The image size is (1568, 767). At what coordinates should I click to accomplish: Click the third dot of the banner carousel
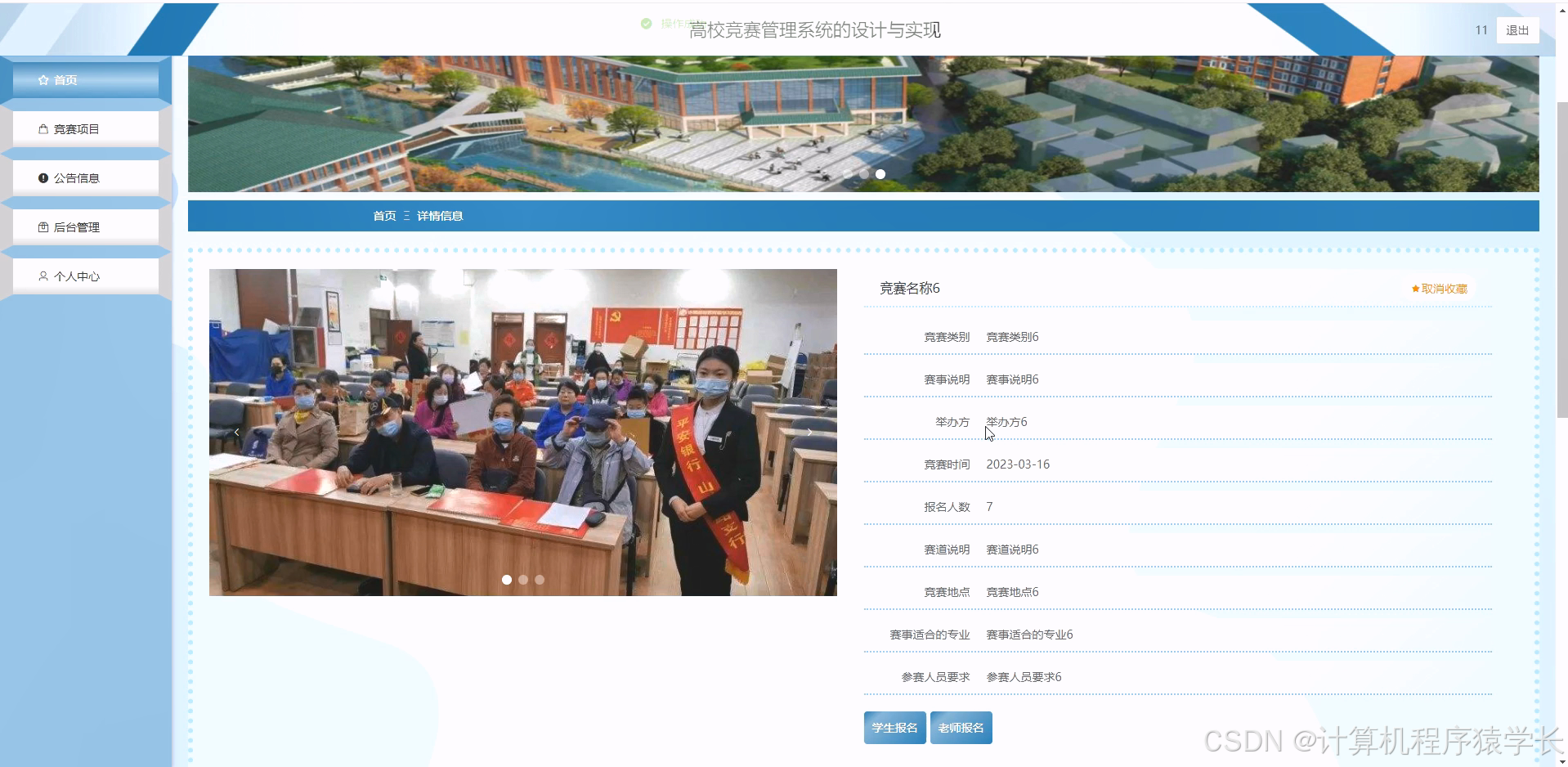(x=880, y=173)
